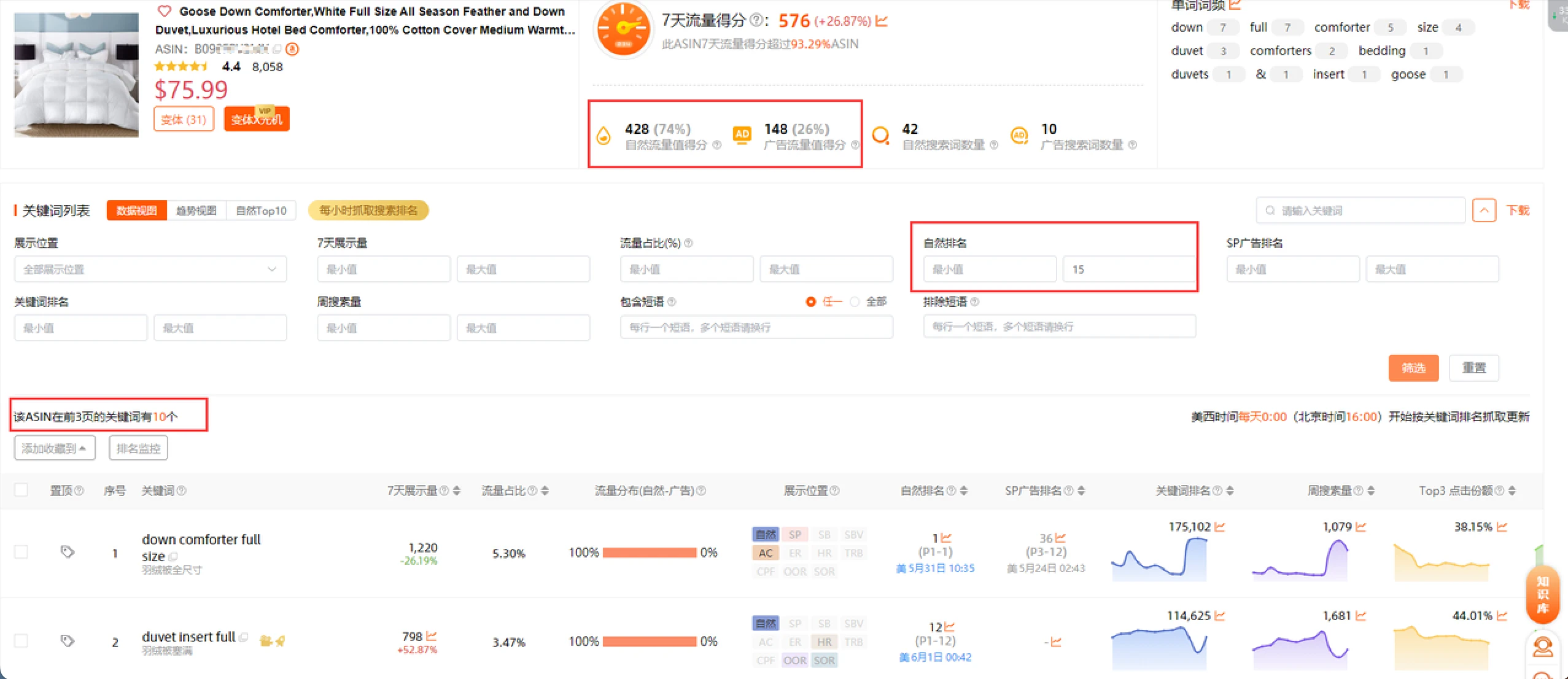The height and width of the screenshot is (679, 1568).
Task: Click 7天展示量 minimum value field
Action: (384, 270)
